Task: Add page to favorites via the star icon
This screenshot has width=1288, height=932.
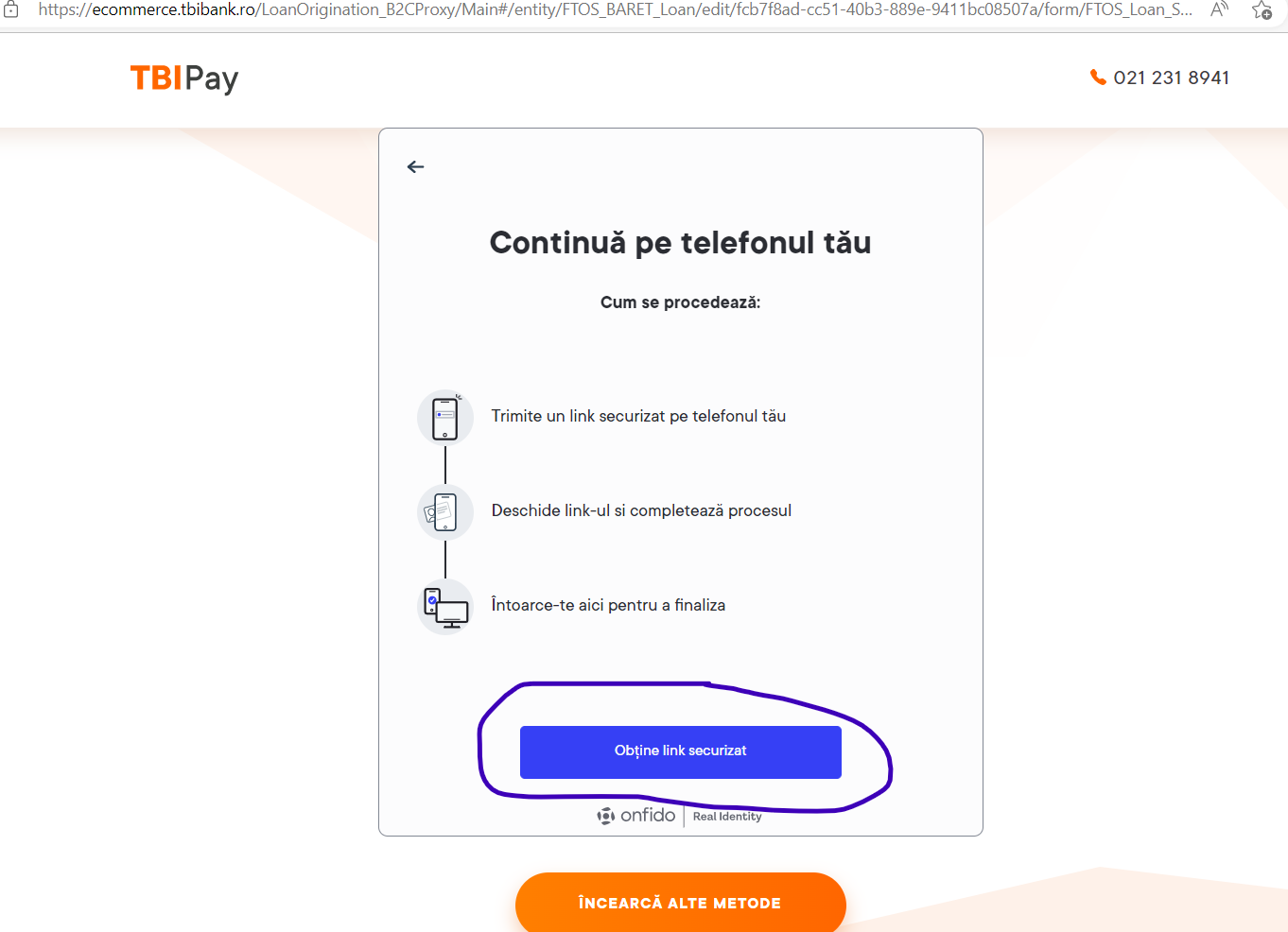Action: (x=1261, y=11)
